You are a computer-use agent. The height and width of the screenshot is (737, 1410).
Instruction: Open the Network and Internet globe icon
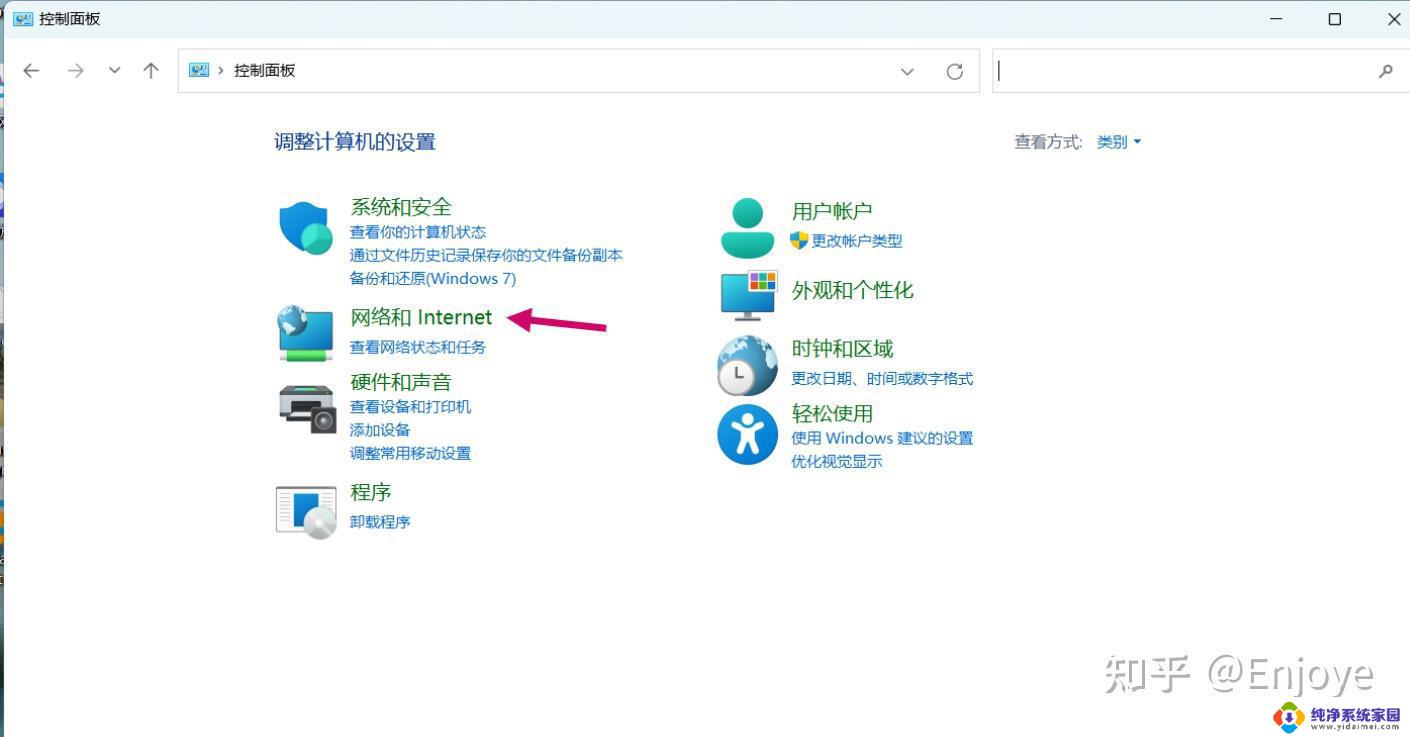pos(305,333)
